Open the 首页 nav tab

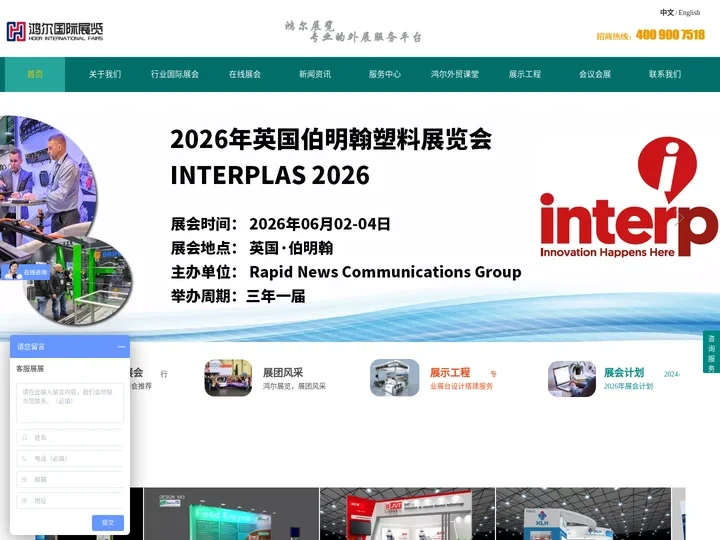click(x=35, y=74)
